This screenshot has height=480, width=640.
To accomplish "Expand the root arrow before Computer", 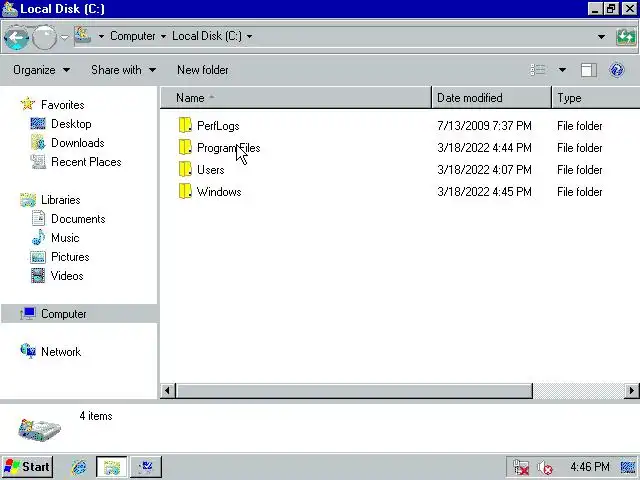I will (x=101, y=36).
